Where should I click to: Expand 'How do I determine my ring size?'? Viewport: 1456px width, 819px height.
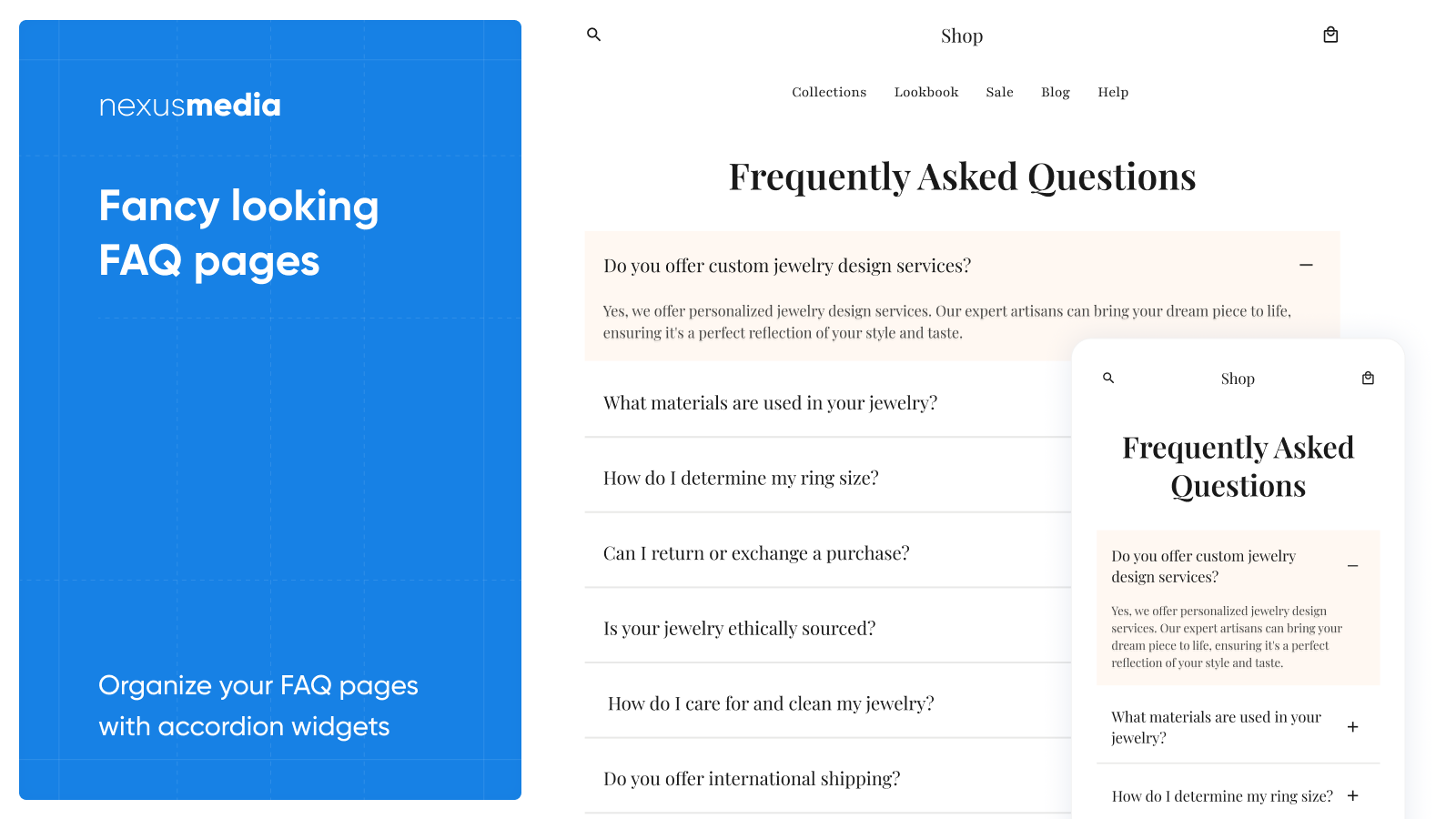pyautogui.click(x=741, y=478)
